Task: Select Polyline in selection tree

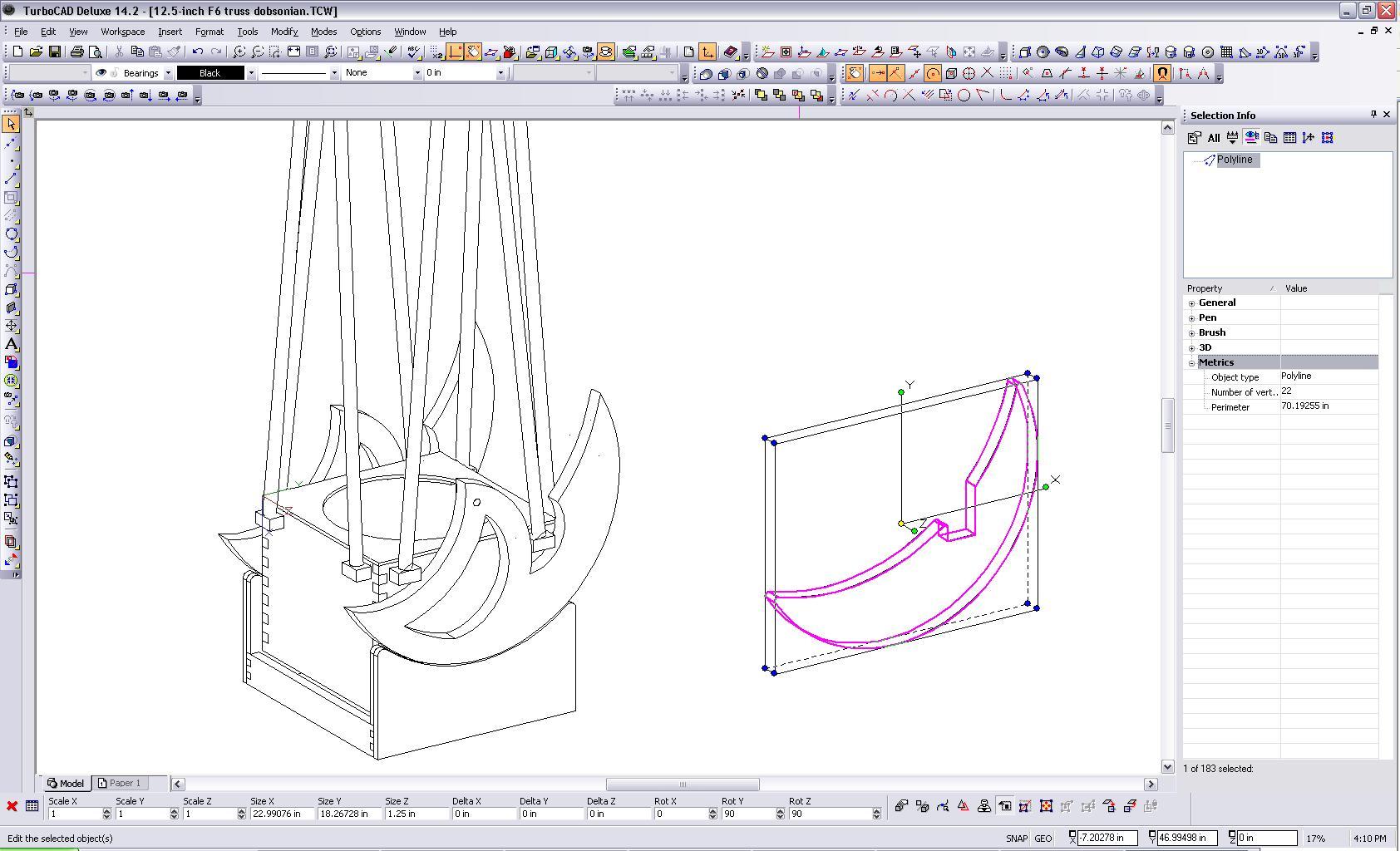Action: click(1234, 160)
